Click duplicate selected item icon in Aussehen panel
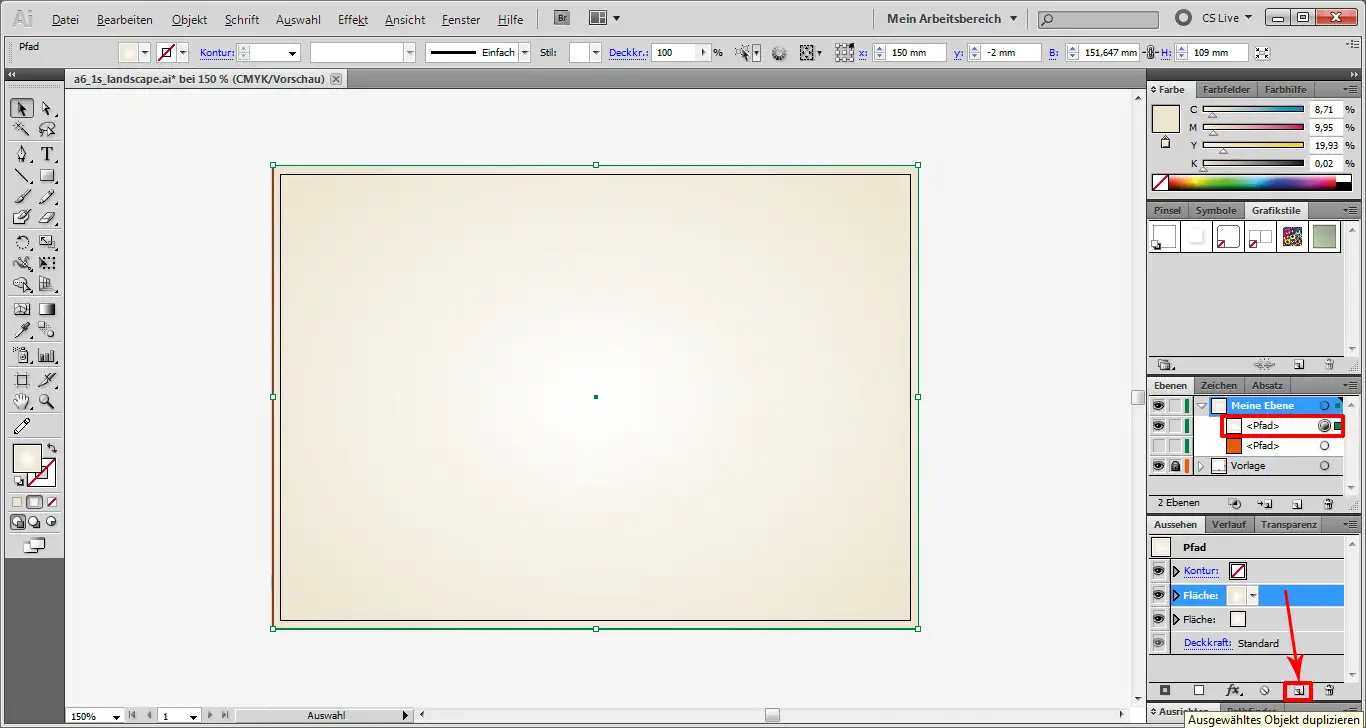 [1298, 690]
